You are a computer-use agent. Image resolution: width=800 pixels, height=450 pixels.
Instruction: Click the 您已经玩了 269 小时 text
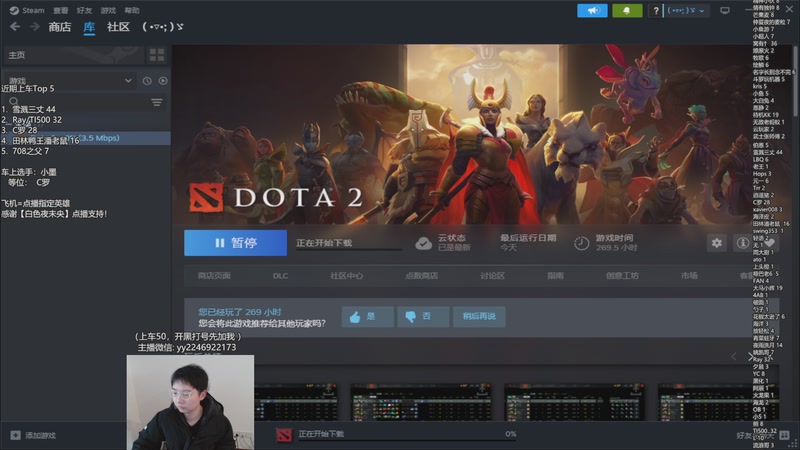240,312
